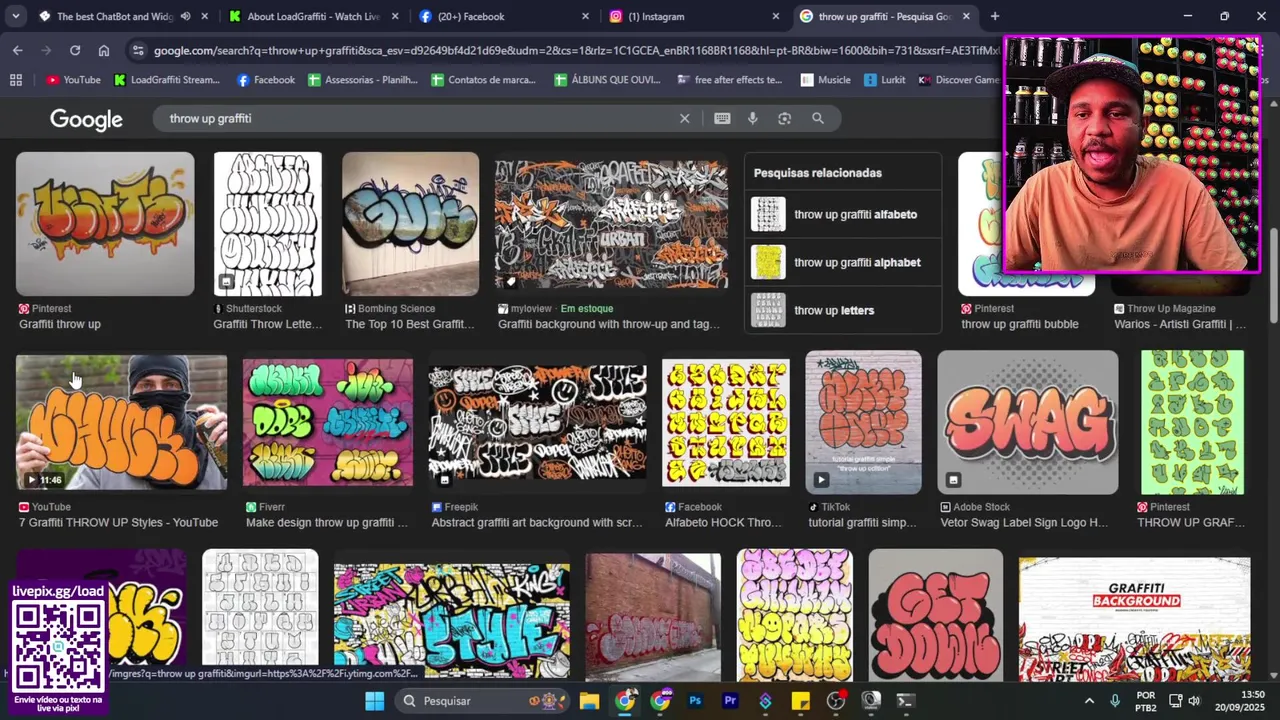Image resolution: width=1280 pixels, height=720 pixels.
Task: Open Contatos de marca bookmark
Action: (x=484, y=80)
